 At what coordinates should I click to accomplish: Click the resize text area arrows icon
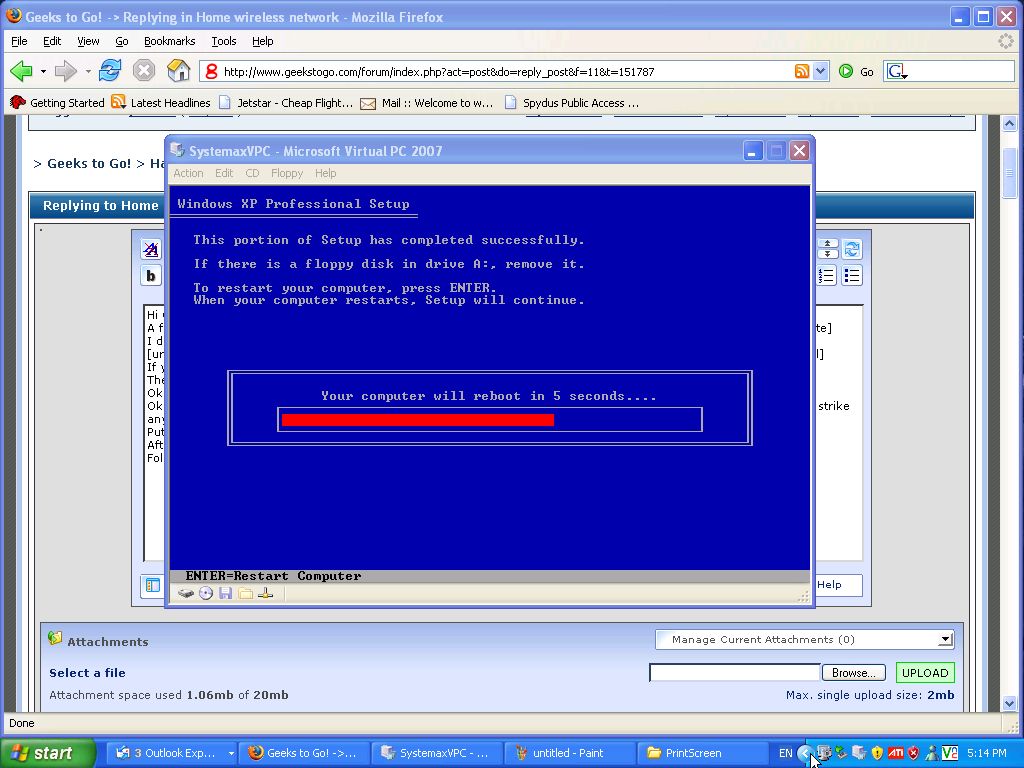click(x=827, y=249)
